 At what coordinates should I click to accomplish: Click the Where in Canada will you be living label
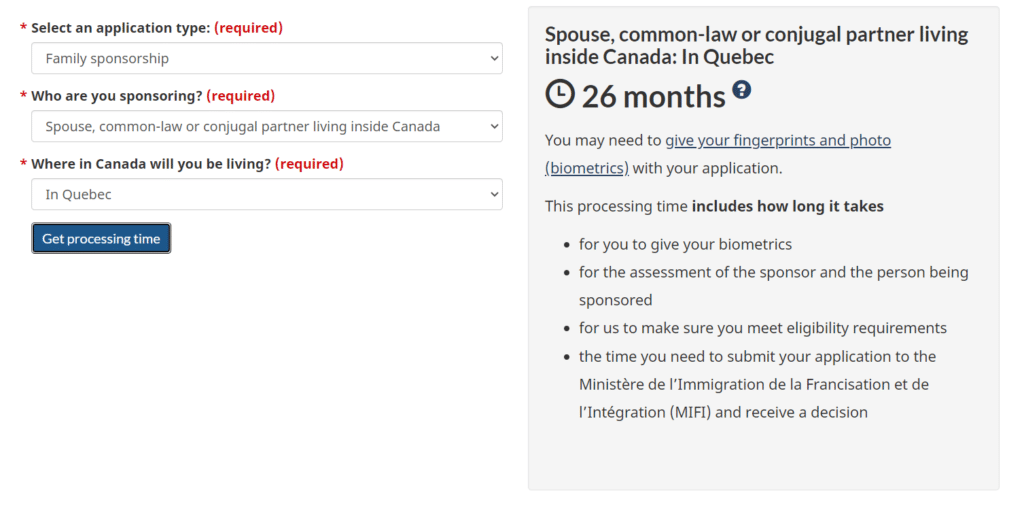point(151,164)
